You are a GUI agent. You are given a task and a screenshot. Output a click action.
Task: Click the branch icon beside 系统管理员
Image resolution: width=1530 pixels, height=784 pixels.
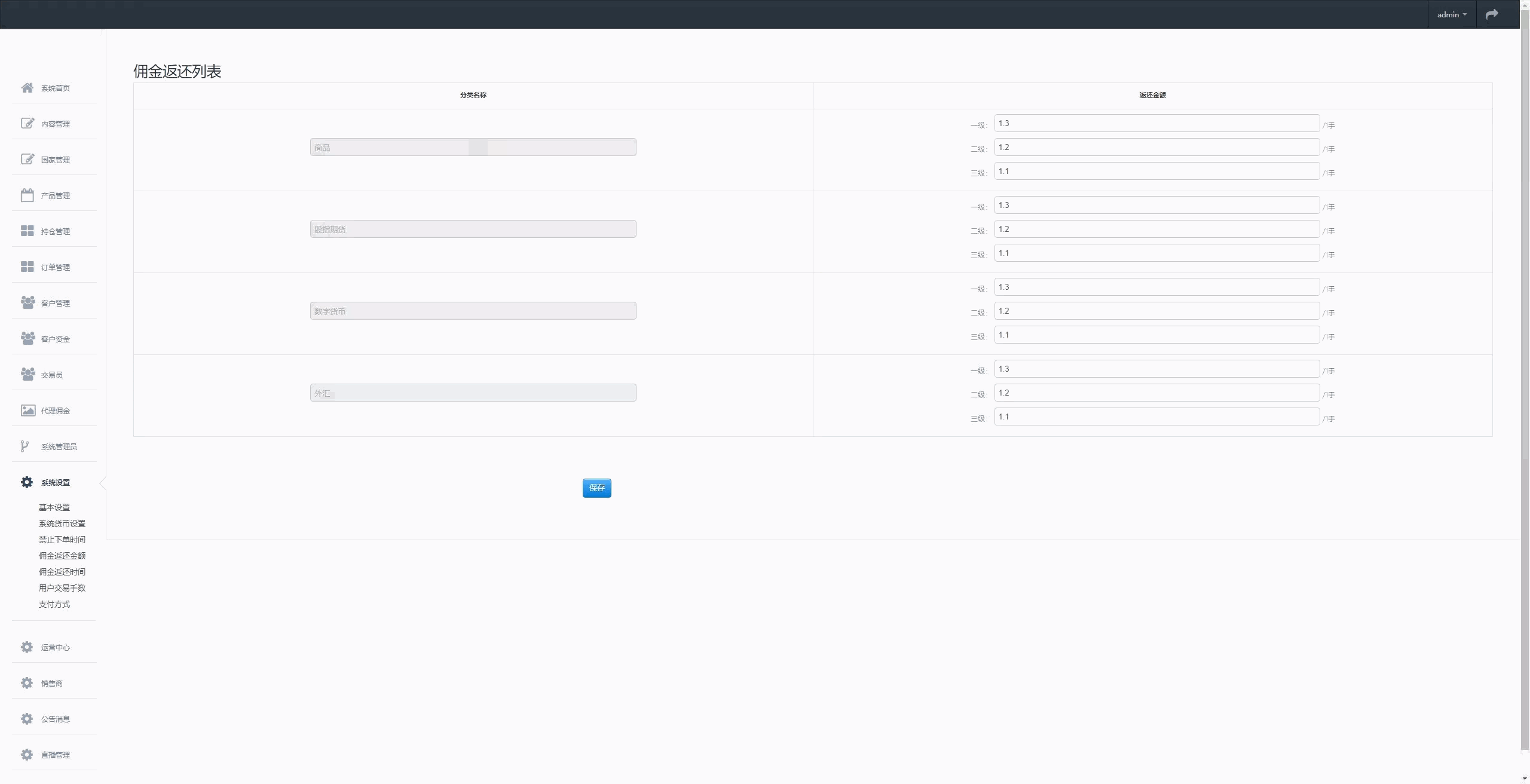(x=25, y=446)
